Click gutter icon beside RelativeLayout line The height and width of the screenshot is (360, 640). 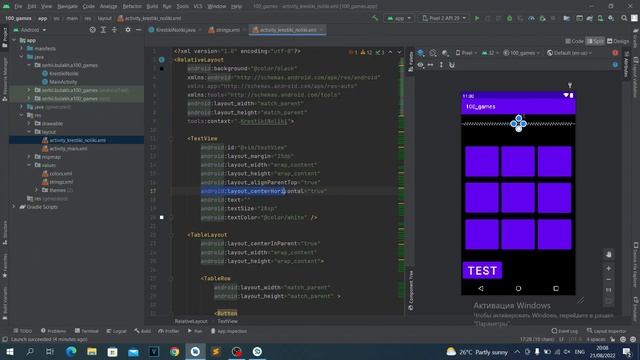pyautogui.click(x=162, y=60)
